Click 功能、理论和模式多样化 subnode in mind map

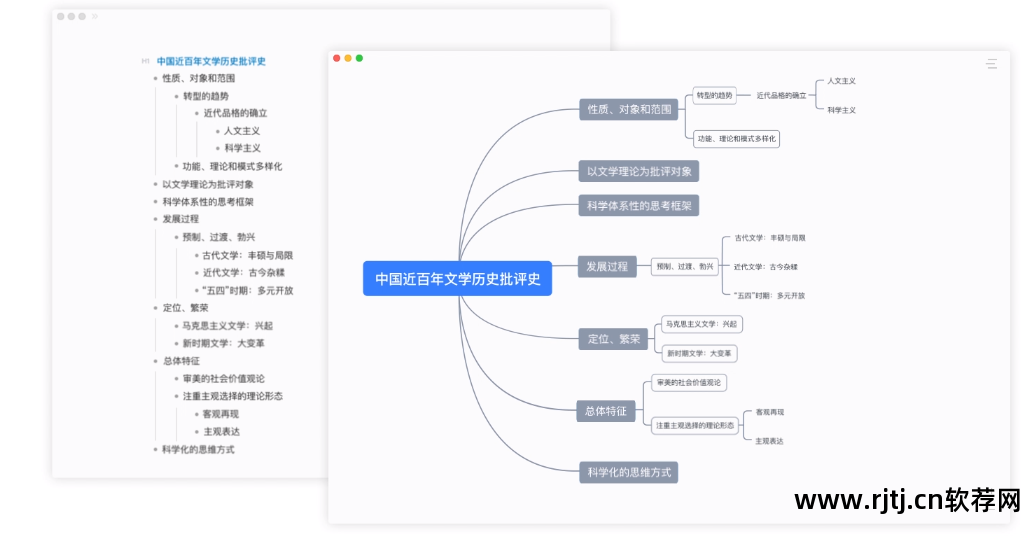coord(736,139)
